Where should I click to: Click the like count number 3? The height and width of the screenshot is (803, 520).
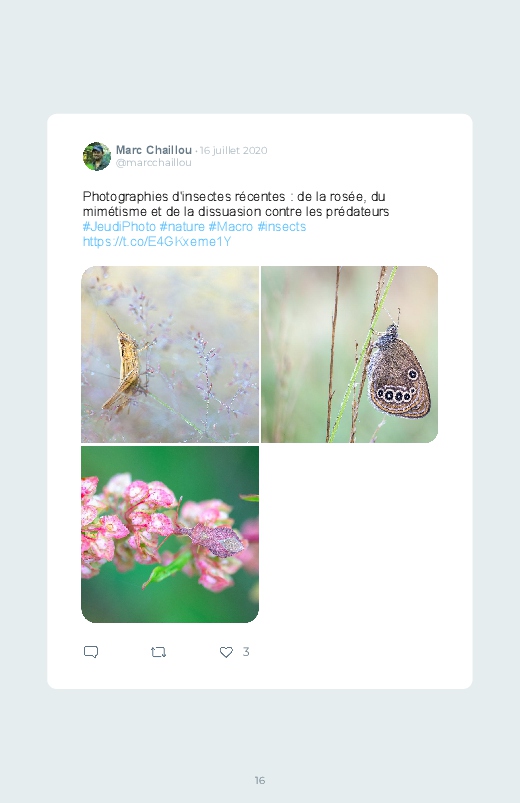point(246,651)
